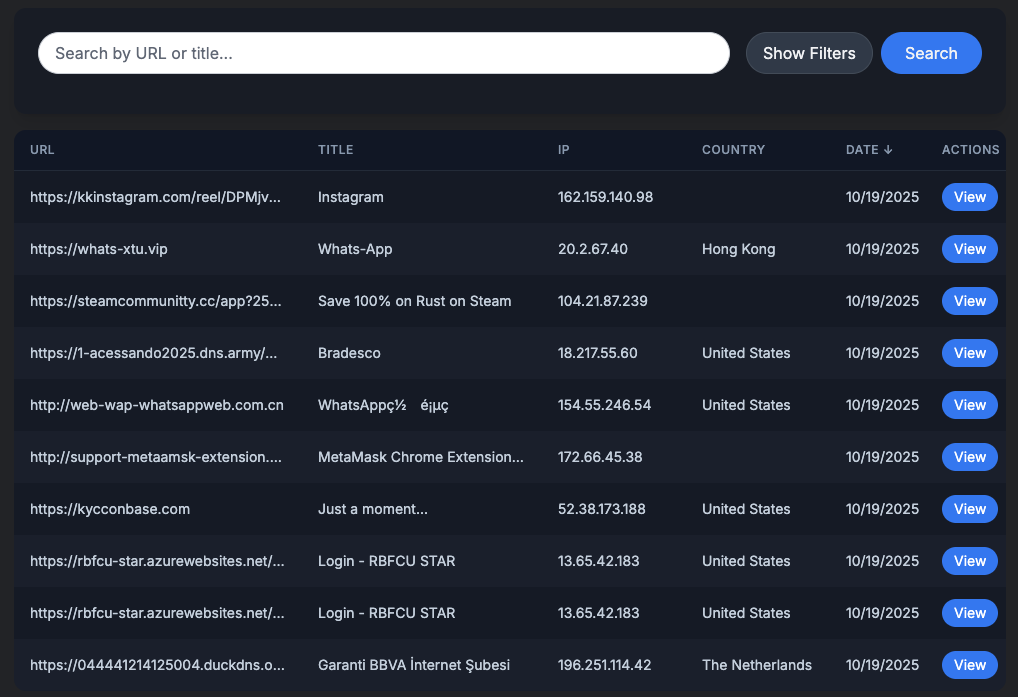This screenshot has height=697, width=1018.
Task: Sort table by the Date column header
Action: click(x=868, y=150)
